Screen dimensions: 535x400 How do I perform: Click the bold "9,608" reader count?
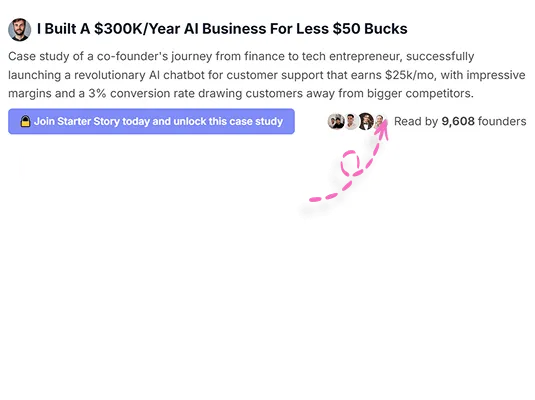tap(458, 121)
